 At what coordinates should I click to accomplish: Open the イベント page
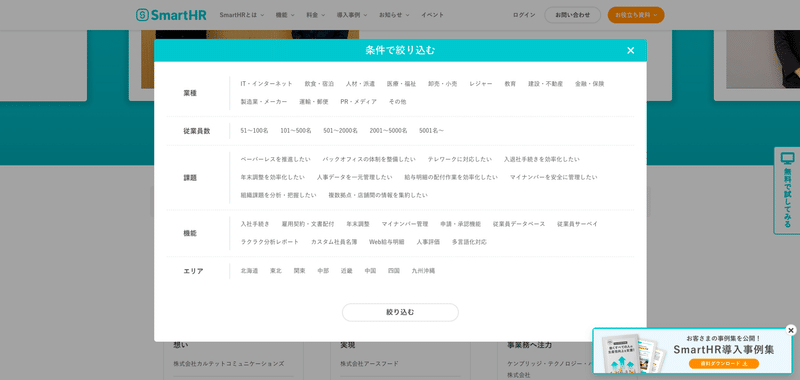(x=432, y=15)
